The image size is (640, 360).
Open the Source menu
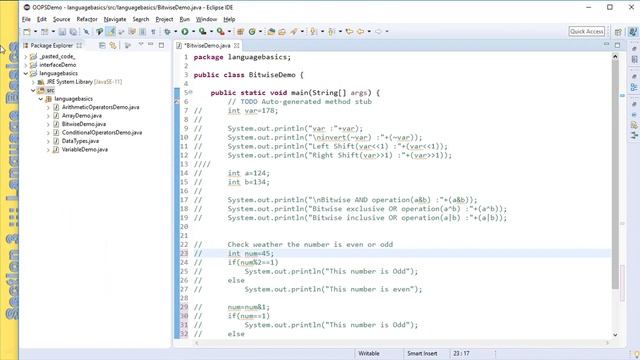click(62, 19)
